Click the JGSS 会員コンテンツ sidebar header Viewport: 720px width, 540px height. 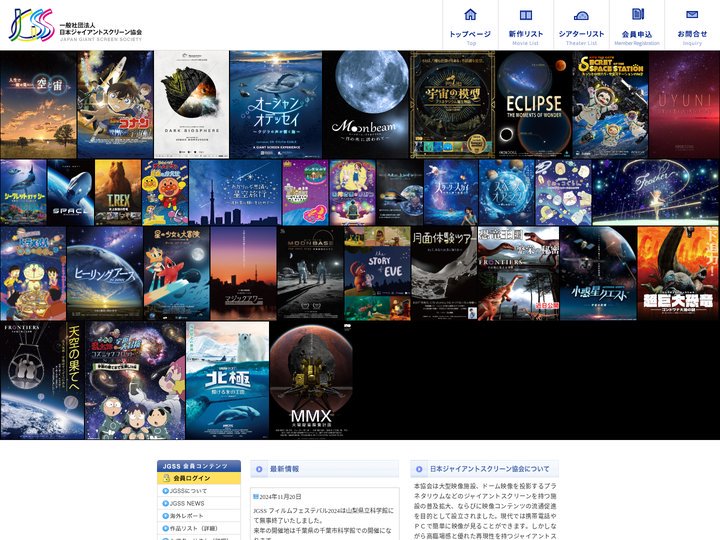(x=199, y=466)
